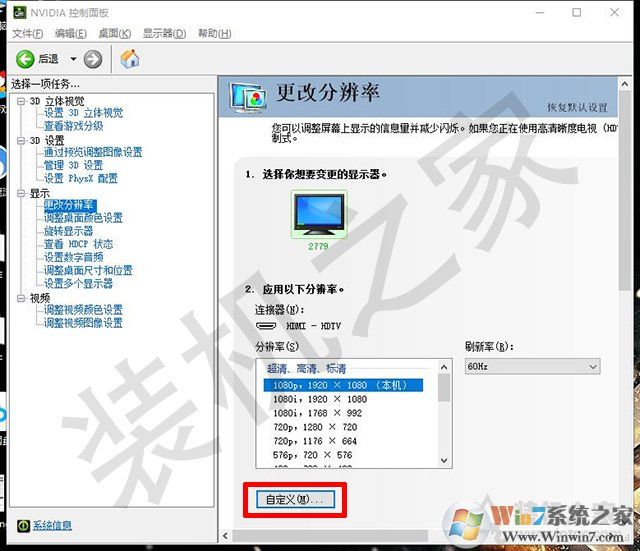Click resolution list scroll up arrow

pos(444,367)
